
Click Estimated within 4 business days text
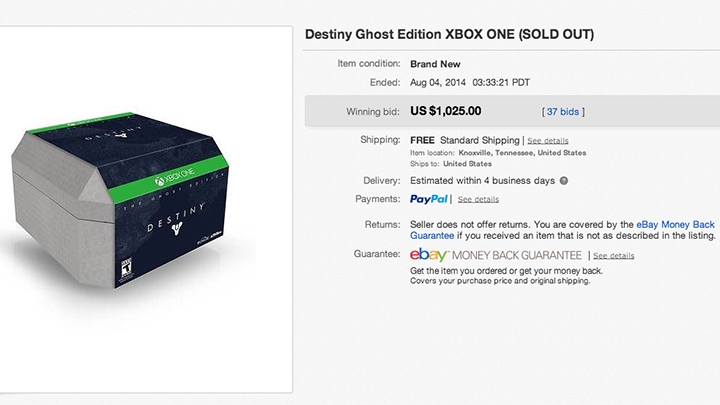coord(482,181)
